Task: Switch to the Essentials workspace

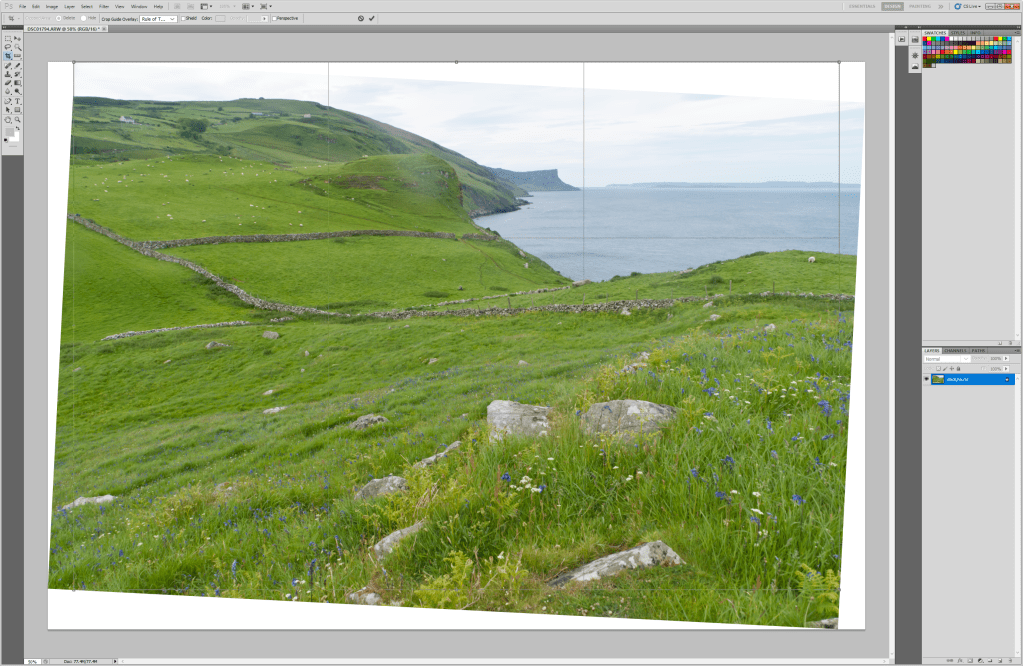Action: click(x=862, y=6)
